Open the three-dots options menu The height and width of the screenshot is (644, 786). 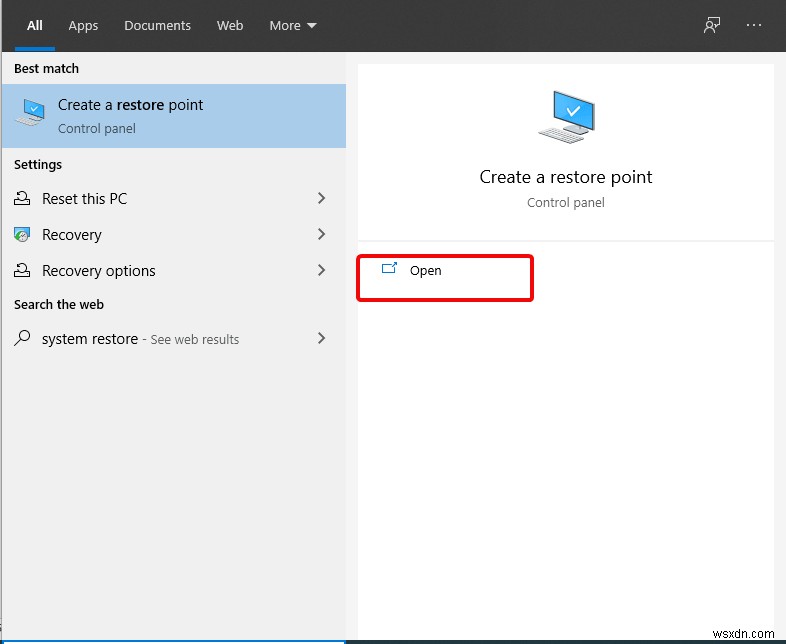[753, 25]
